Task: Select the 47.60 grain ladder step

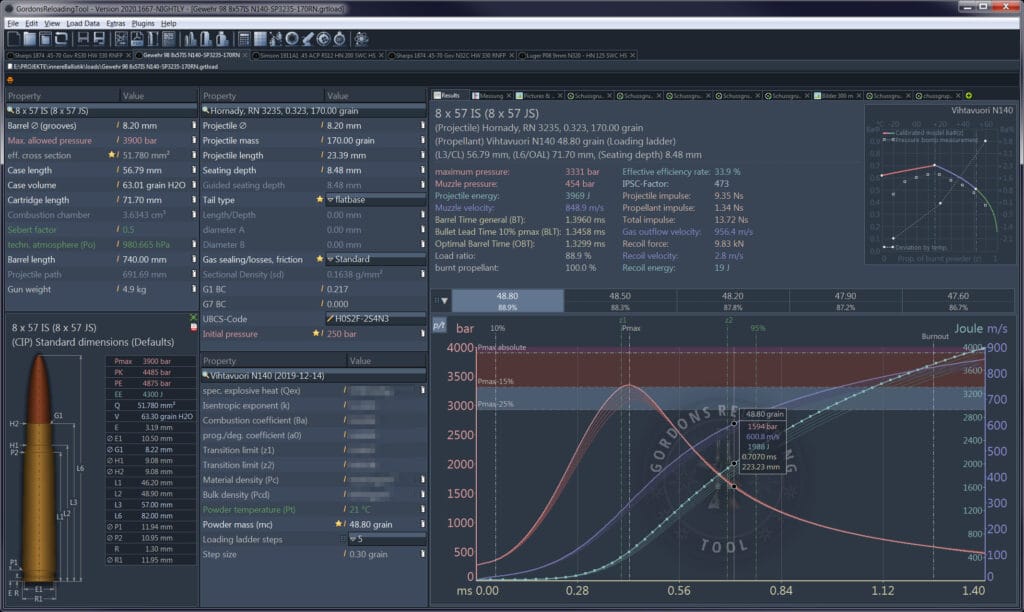Action: (x=957, y=300)
